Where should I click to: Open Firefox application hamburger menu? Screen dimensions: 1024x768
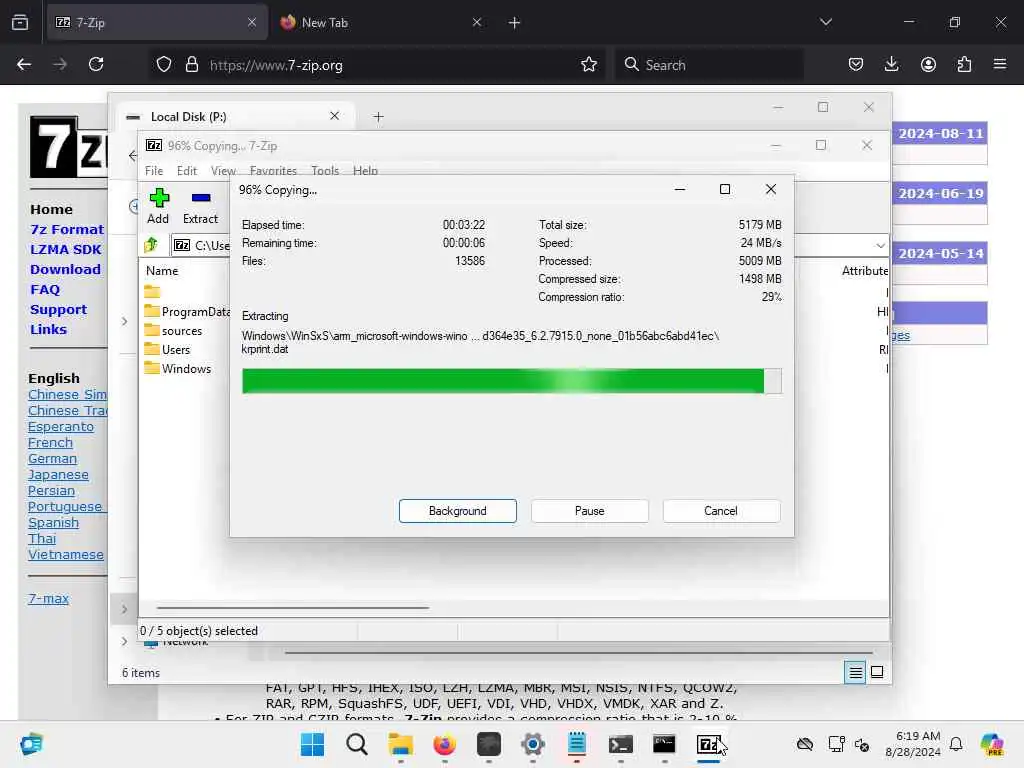[1000, 65]
